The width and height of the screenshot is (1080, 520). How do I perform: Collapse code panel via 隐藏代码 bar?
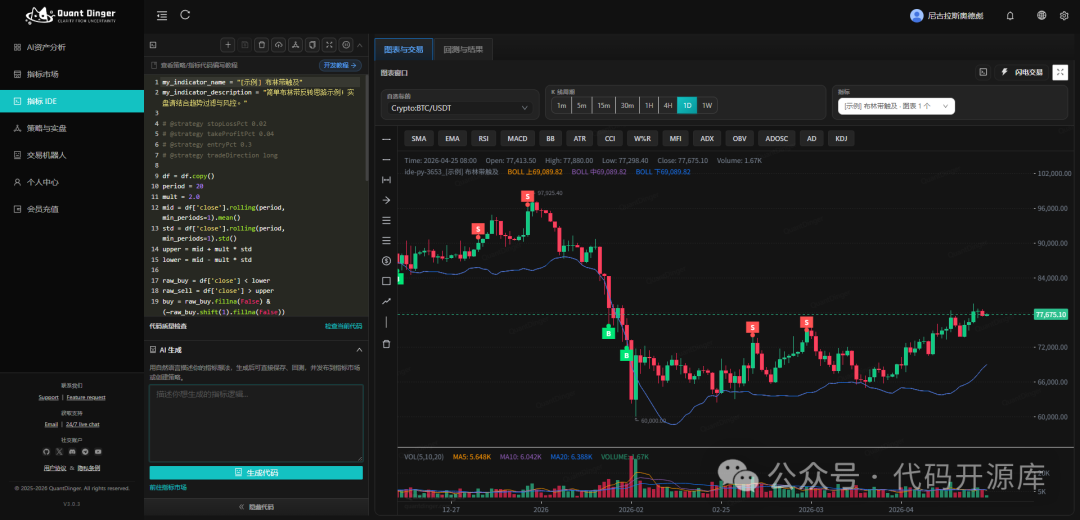256,506
